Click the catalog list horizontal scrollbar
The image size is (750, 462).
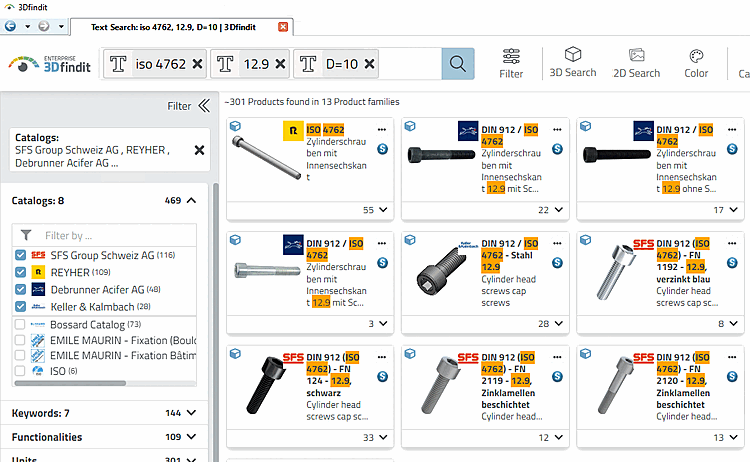[70, 383]
